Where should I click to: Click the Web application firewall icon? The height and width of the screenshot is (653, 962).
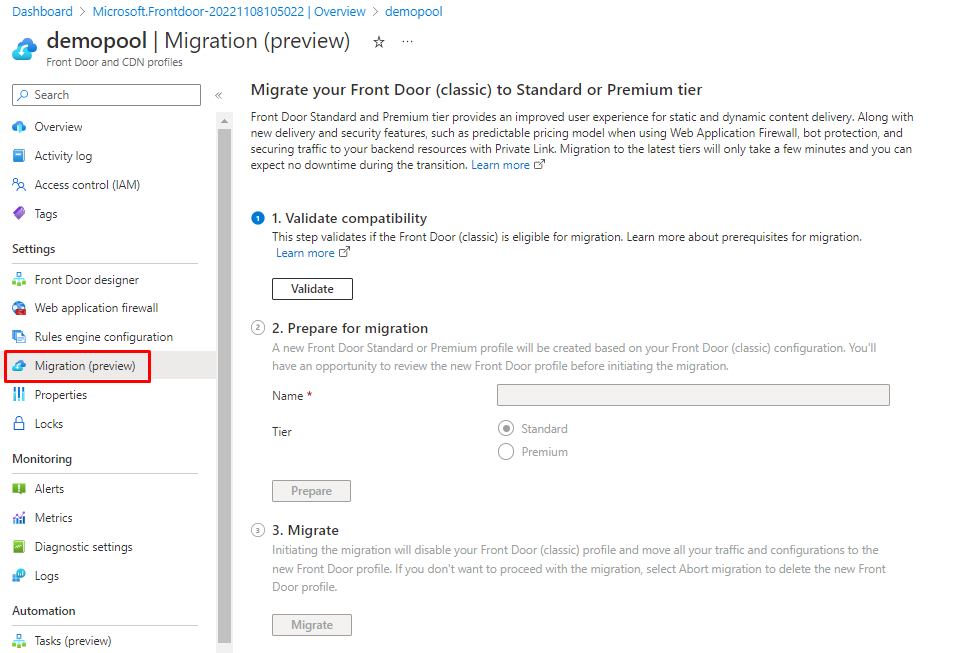coord(18,308)
